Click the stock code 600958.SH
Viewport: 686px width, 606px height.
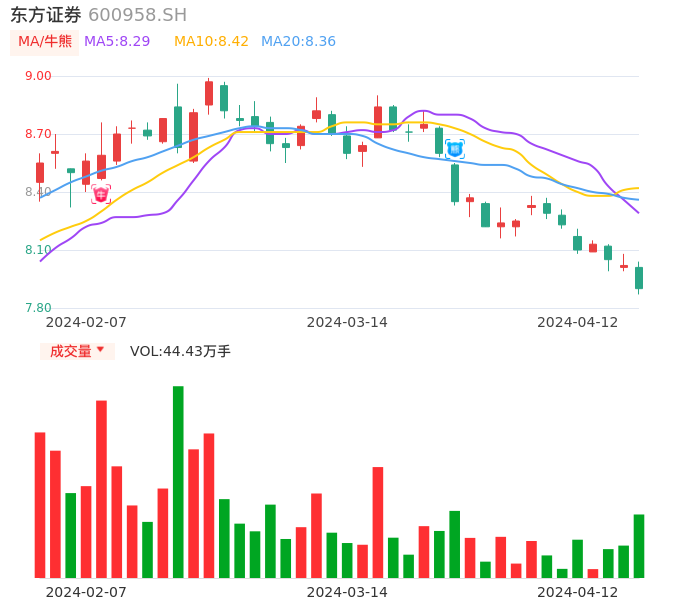[137, 15]
